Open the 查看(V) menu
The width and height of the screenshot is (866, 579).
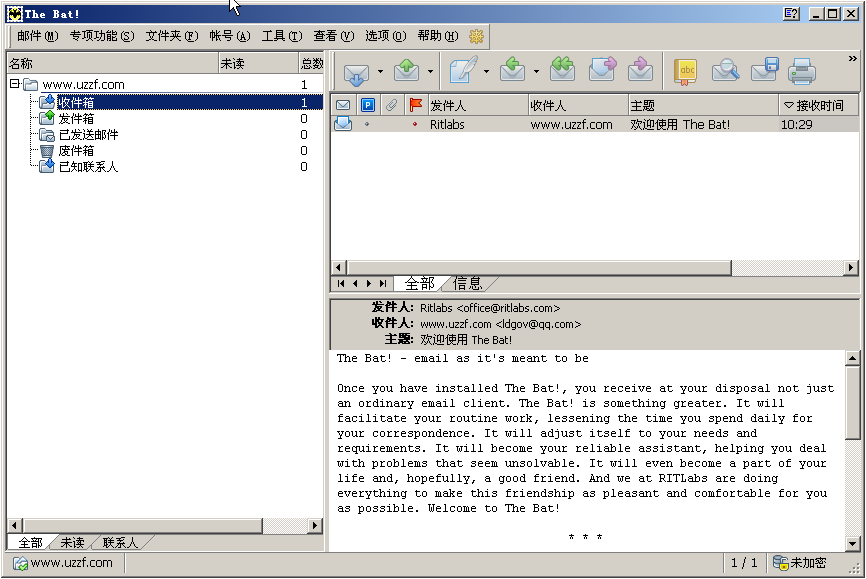click(x=334, y=36)
